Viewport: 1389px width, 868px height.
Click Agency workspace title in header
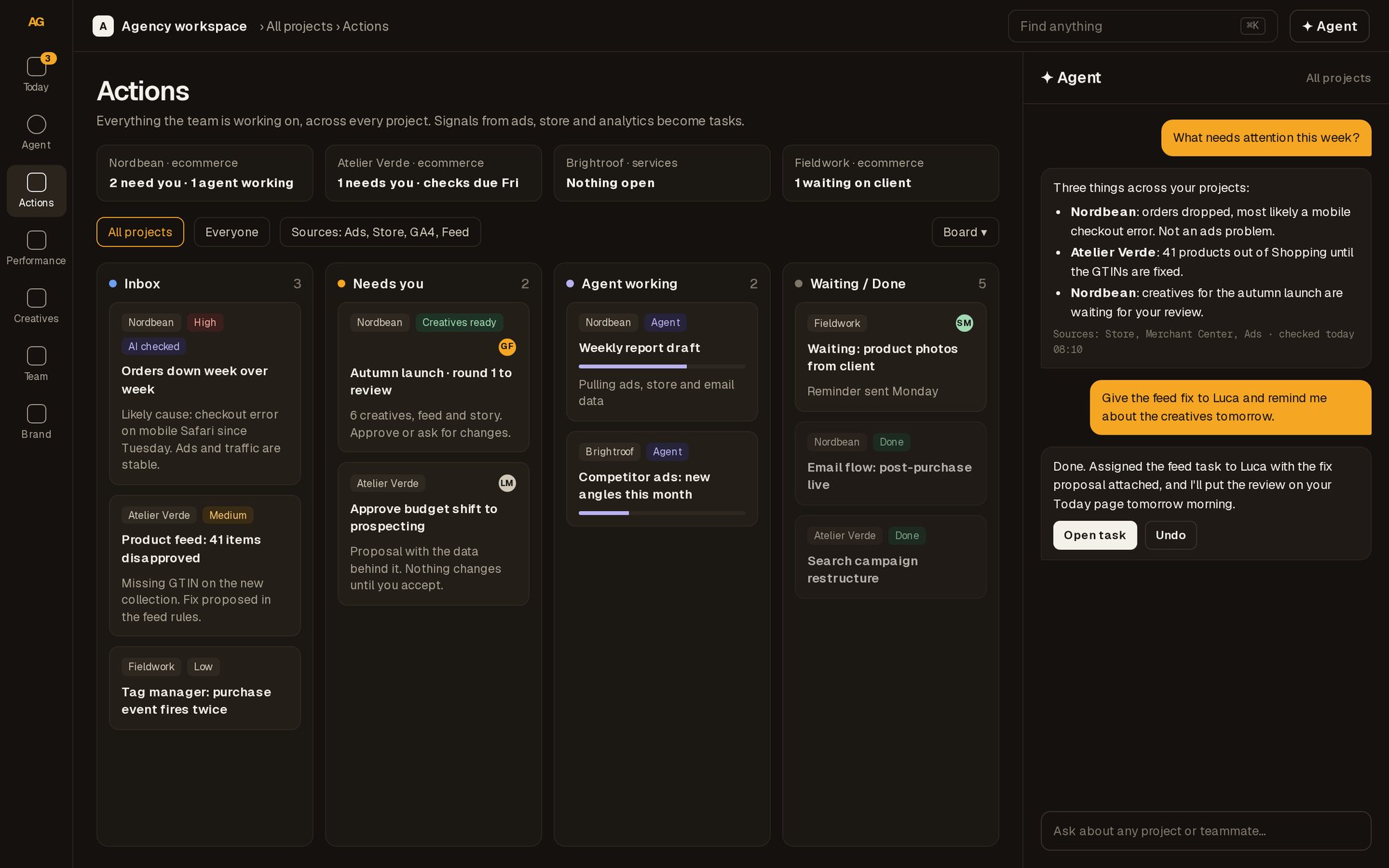coord(184,26)
